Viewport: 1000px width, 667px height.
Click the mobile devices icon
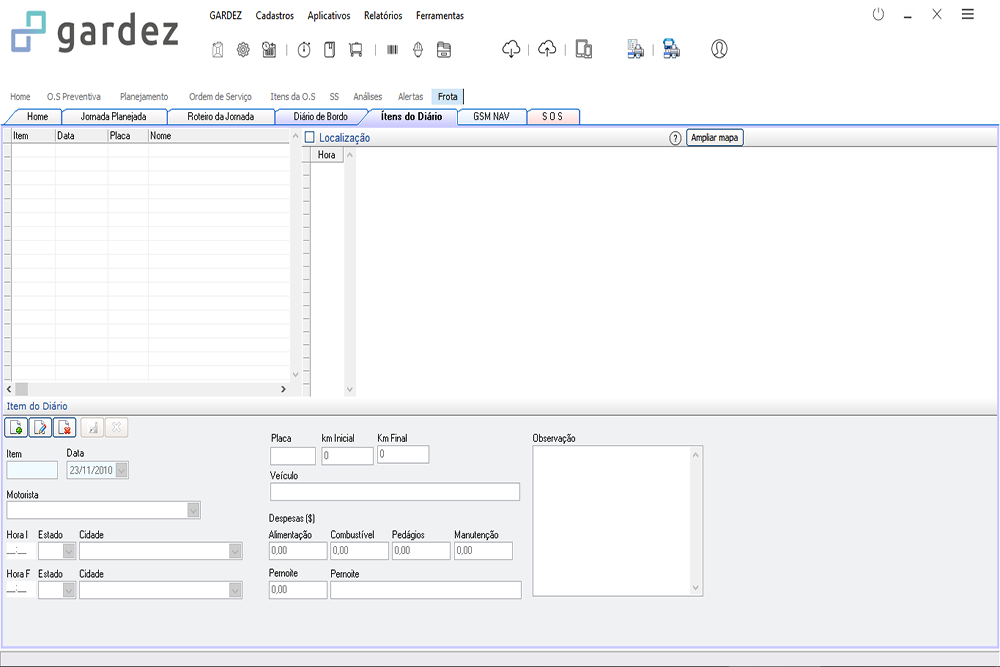(x=584, y=49)
